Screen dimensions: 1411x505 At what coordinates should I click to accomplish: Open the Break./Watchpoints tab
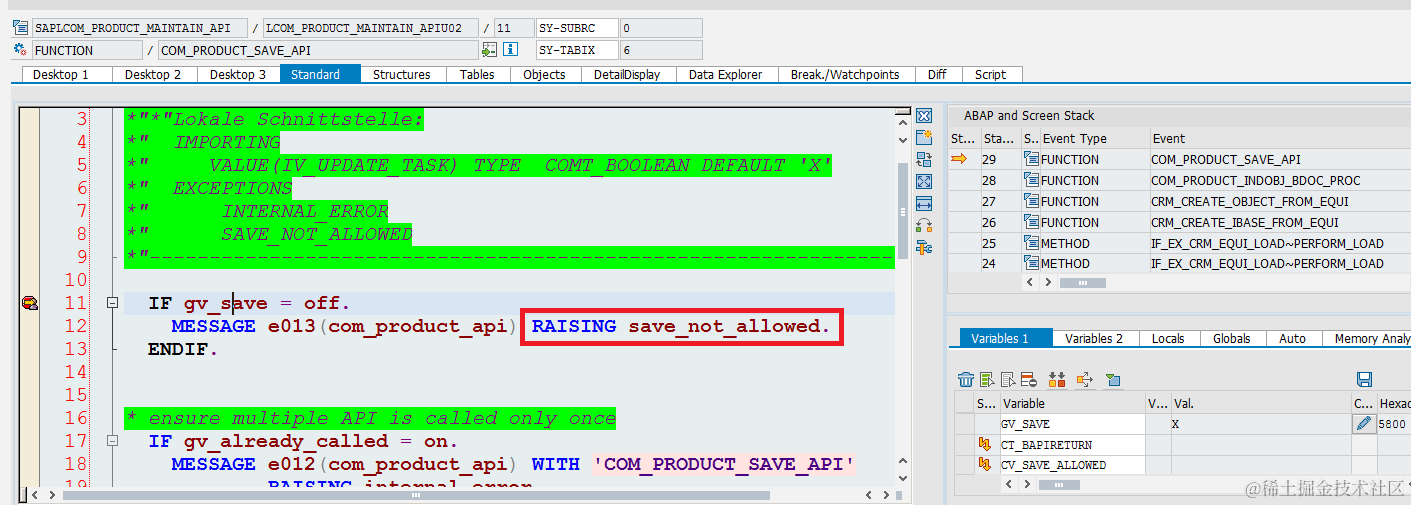point(845,74)
